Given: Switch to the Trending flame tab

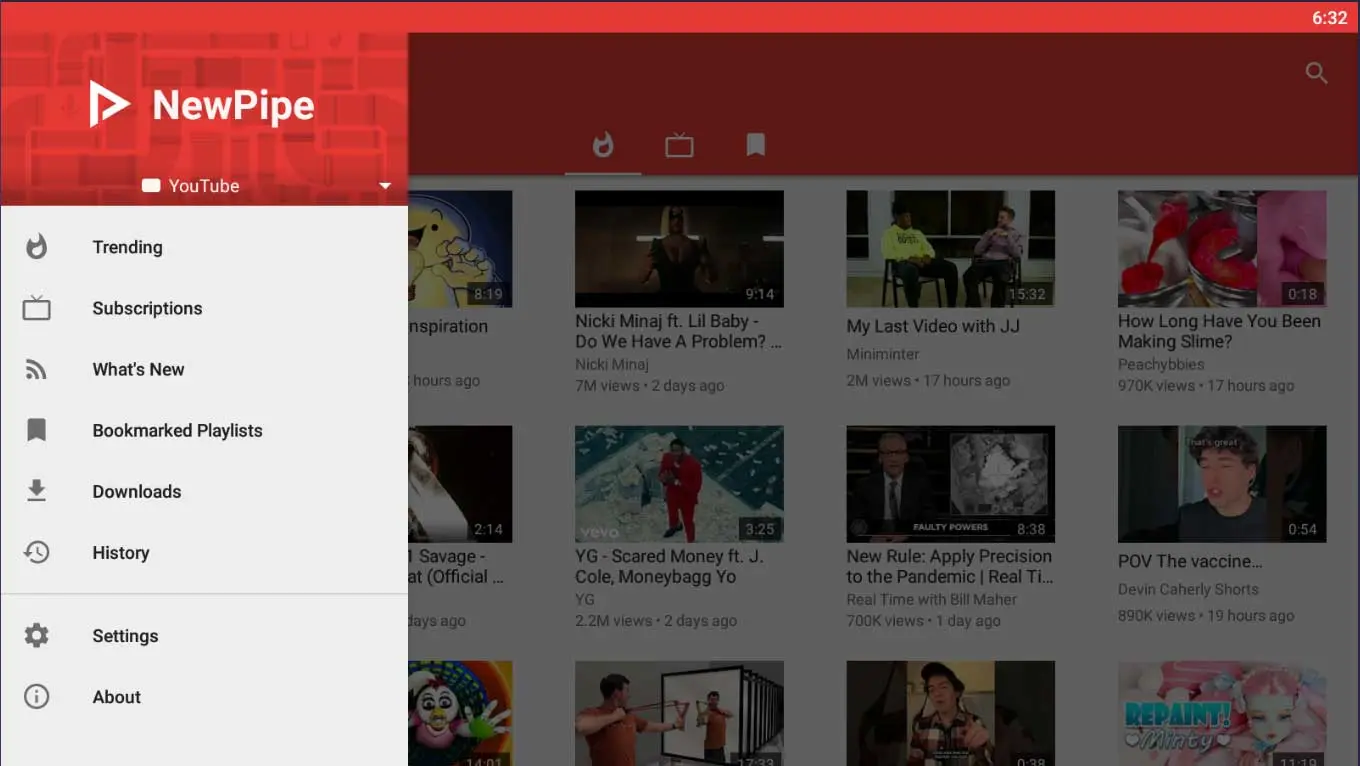Looking at the screenshot, I should pos(603,146).
